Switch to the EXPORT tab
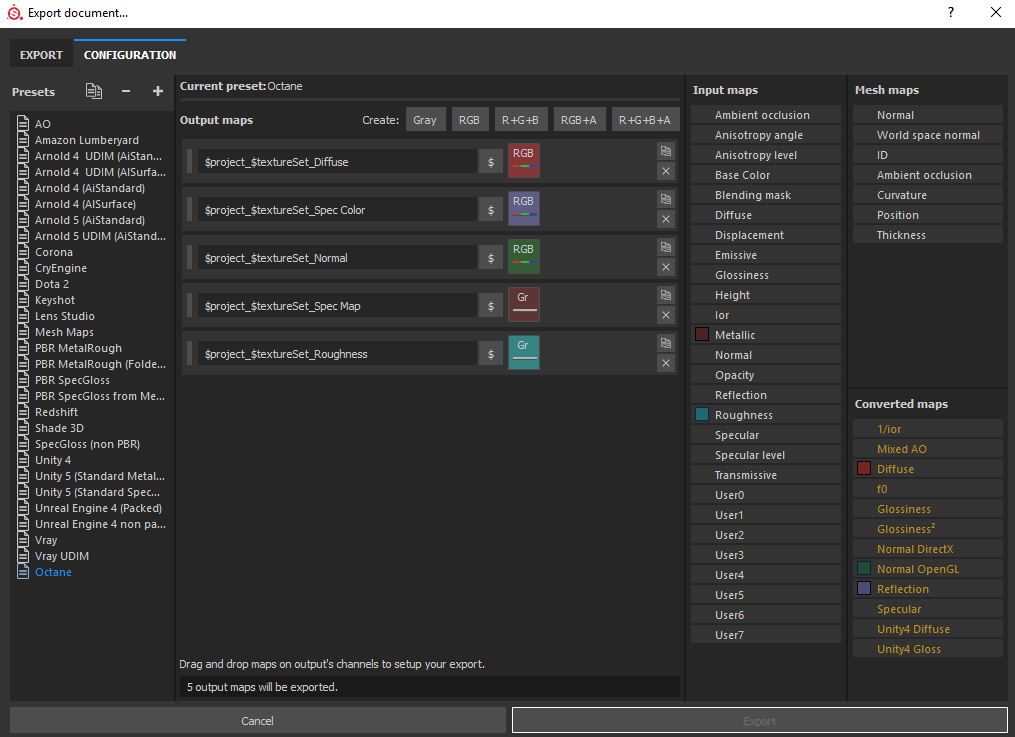The height and width of the screenshot is (737, 1015). [41, 55]
